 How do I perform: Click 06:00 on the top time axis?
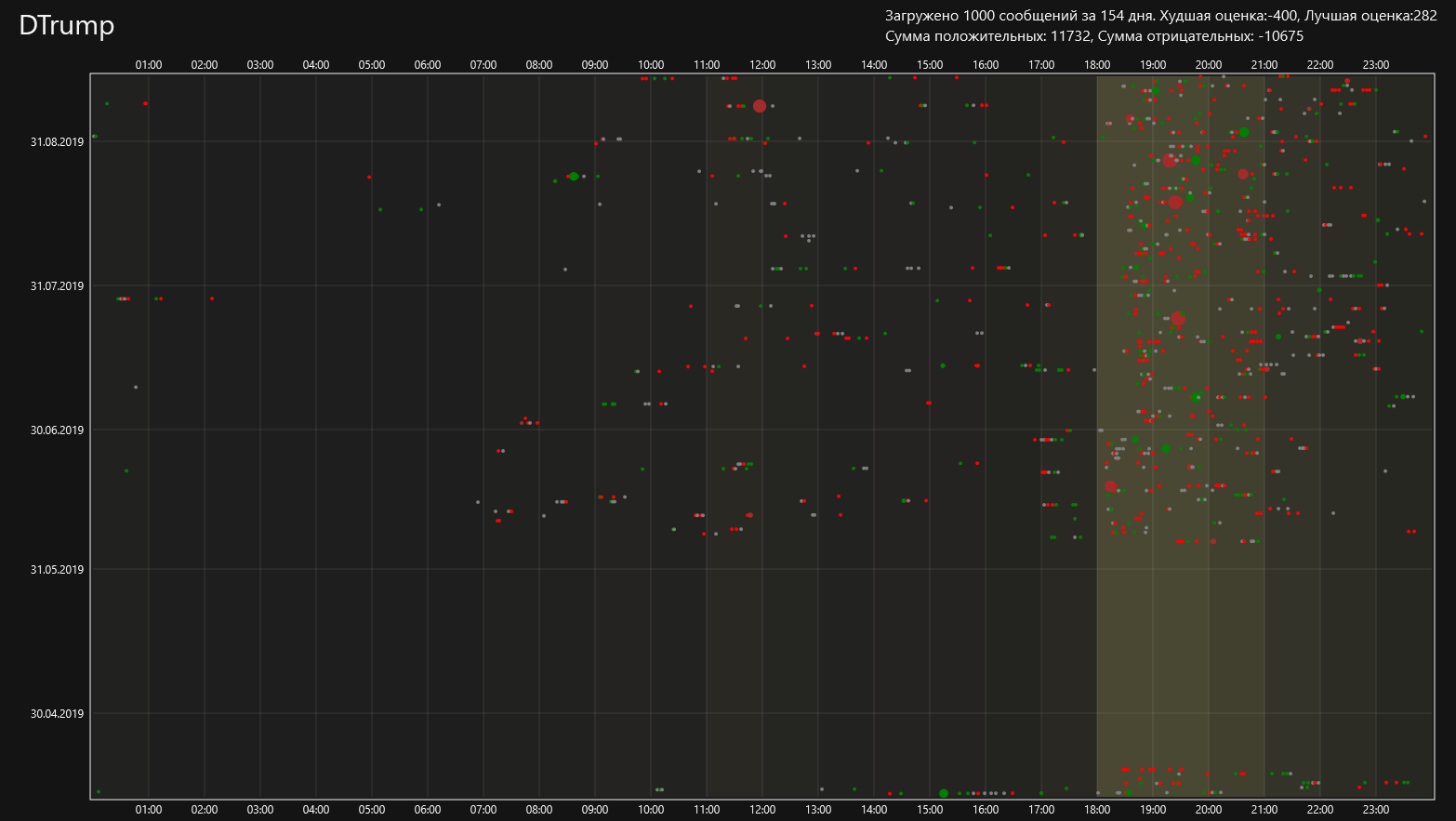point(428,65)
